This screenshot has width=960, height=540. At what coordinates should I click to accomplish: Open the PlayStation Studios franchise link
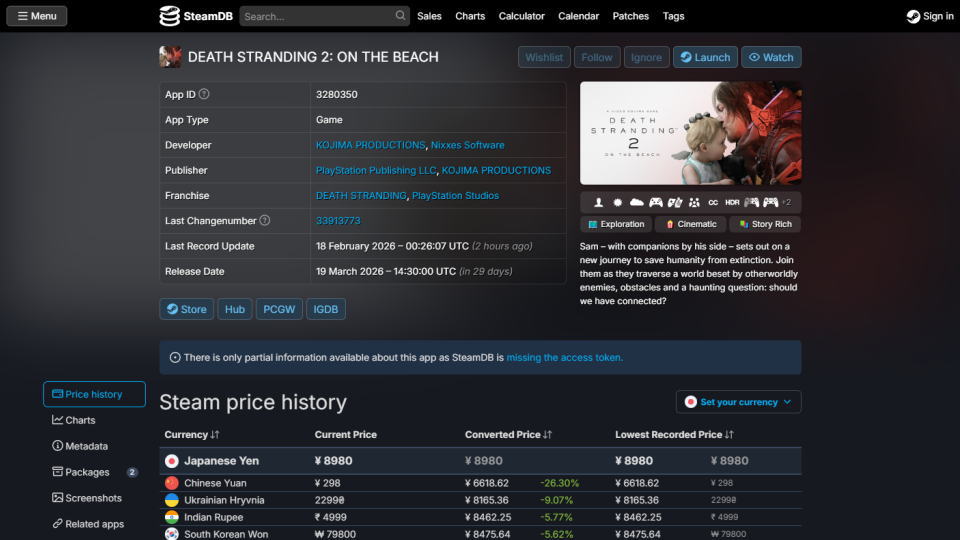(x=456, y=195)
